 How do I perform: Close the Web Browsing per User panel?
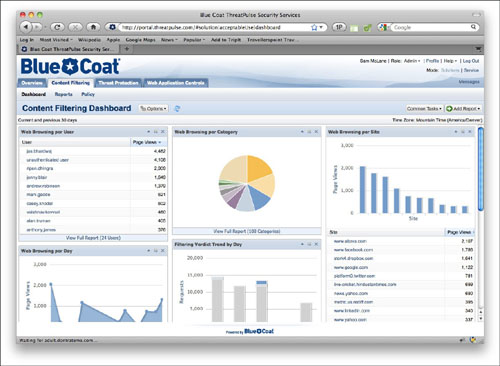163,132
